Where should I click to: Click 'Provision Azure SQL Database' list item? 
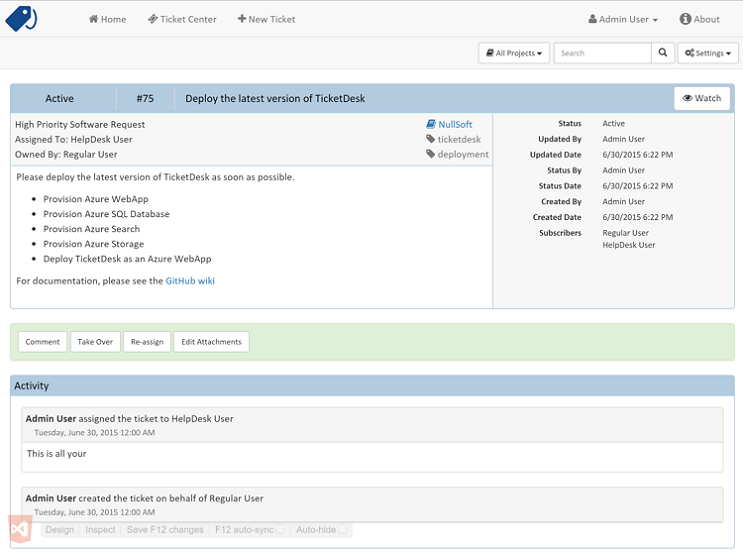(106, 214)
